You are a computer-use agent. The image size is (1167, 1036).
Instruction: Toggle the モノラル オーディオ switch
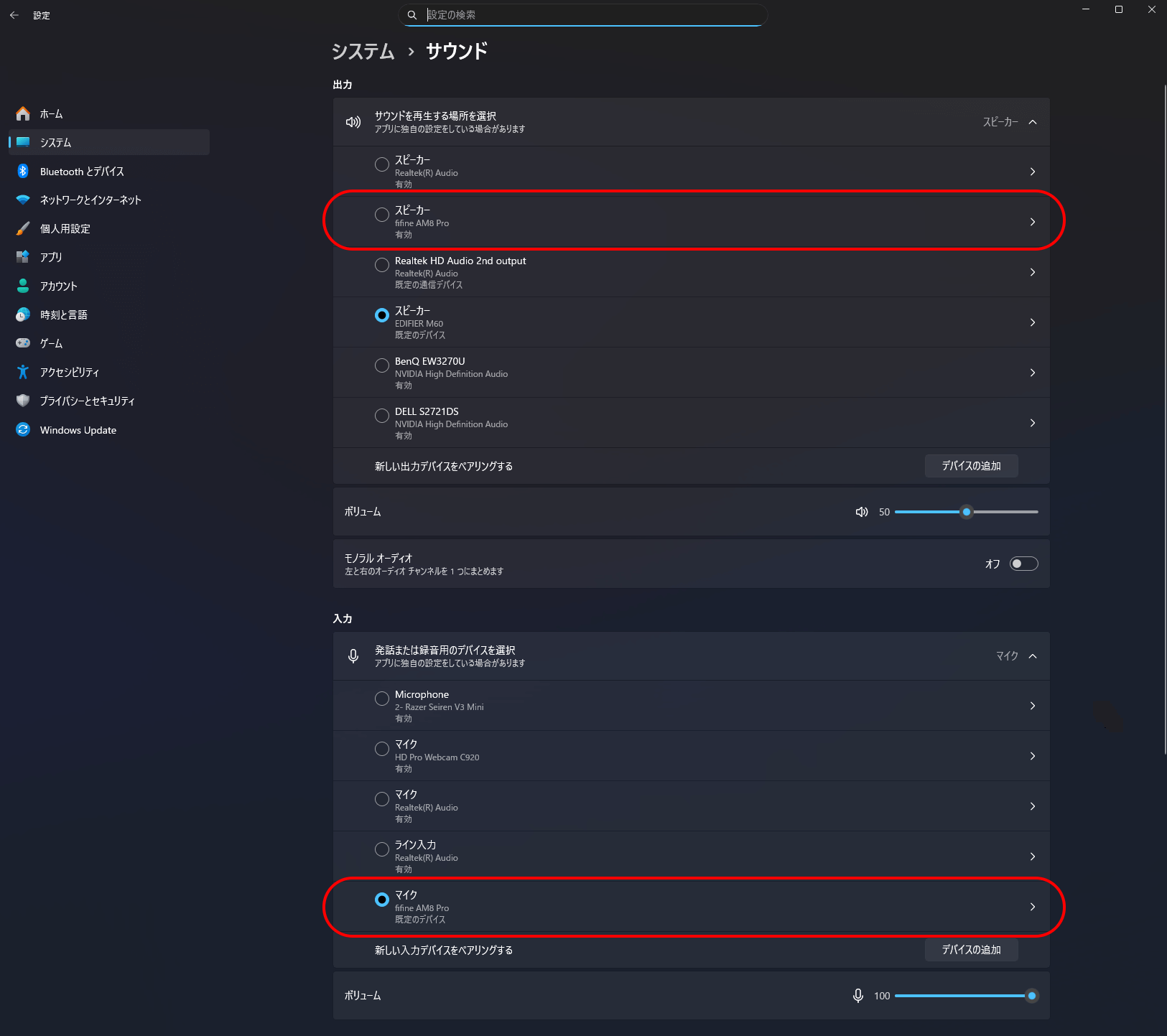pos(1023,564)
